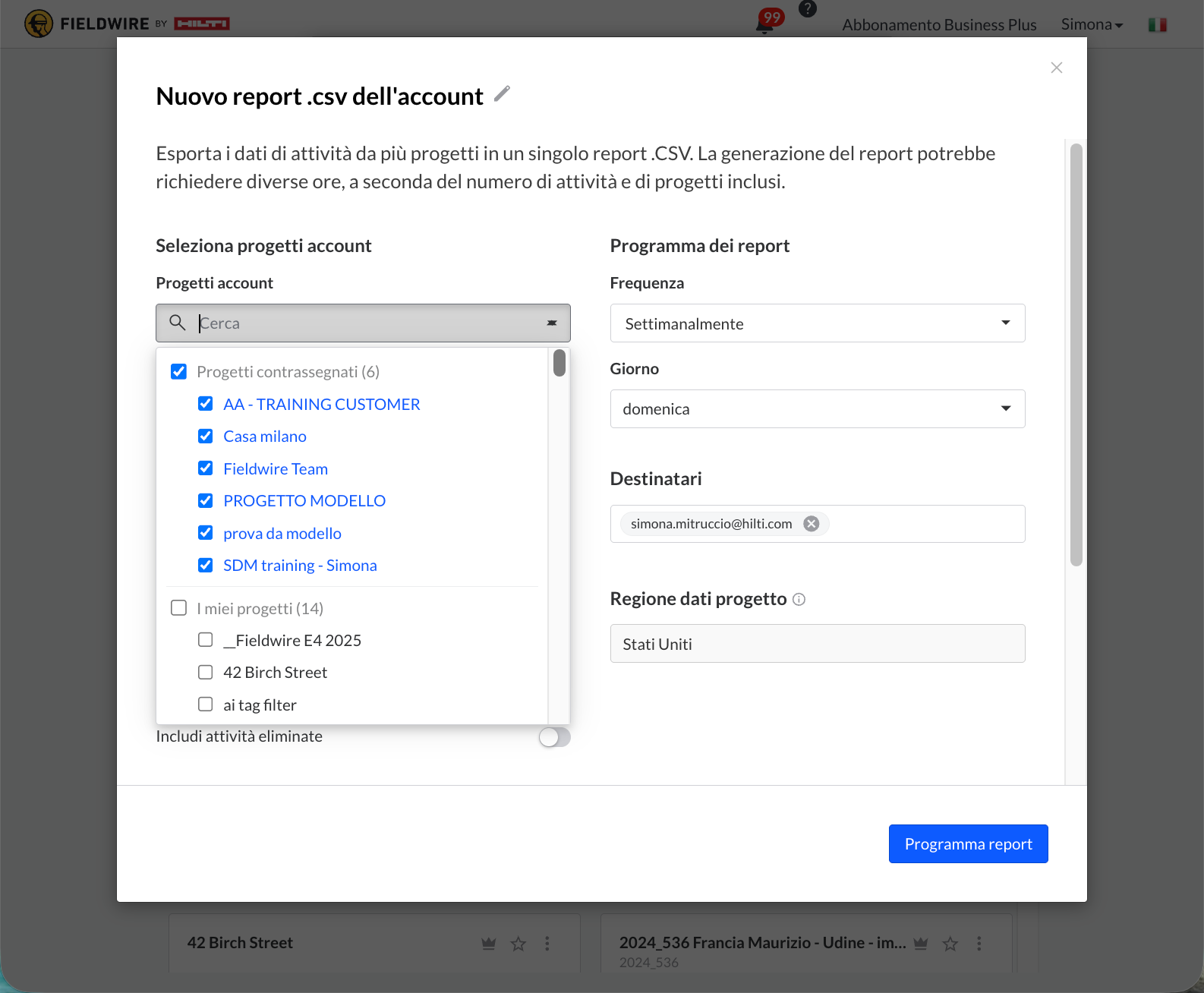Click the help question mark icon
Image resolution: width=1204 pixels, height=993 pixels.
point(808,9)
